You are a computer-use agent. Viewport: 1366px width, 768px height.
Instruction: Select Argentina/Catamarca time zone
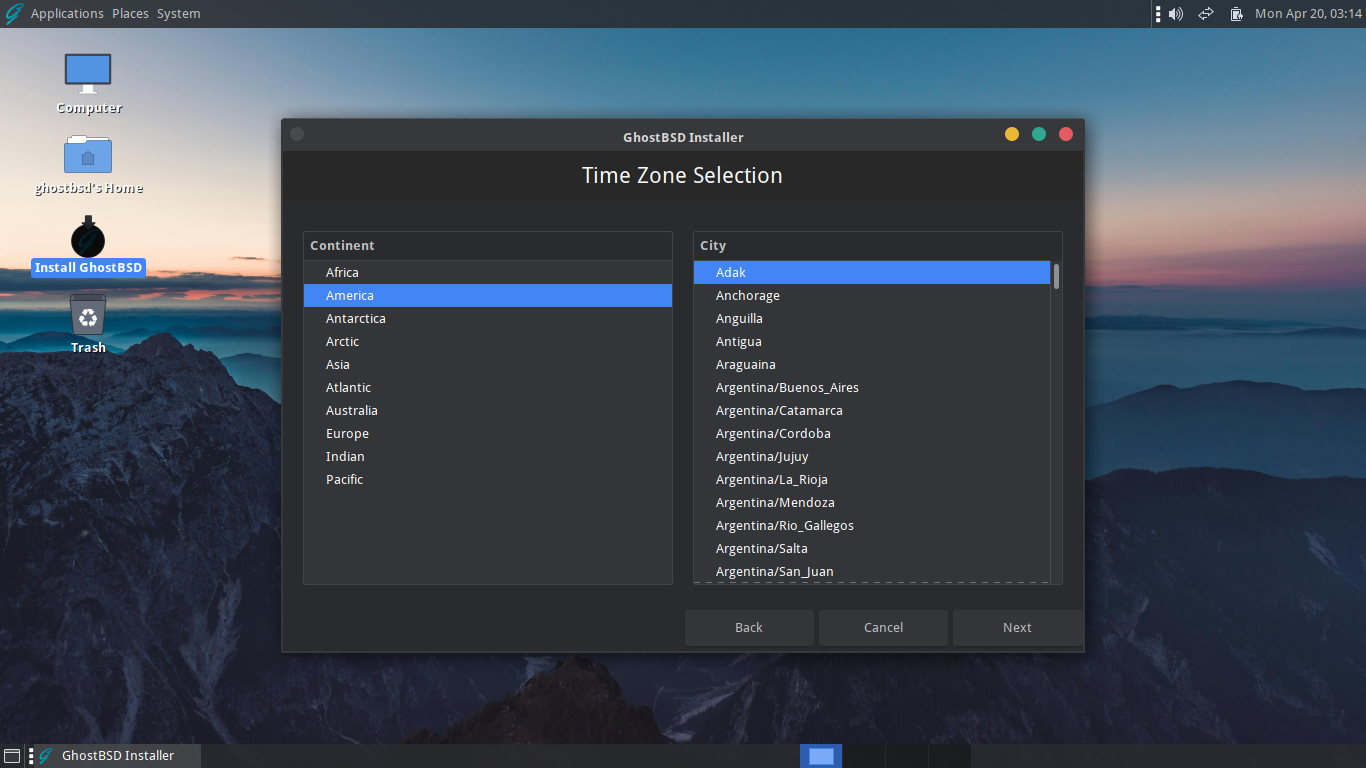(872, 411)
